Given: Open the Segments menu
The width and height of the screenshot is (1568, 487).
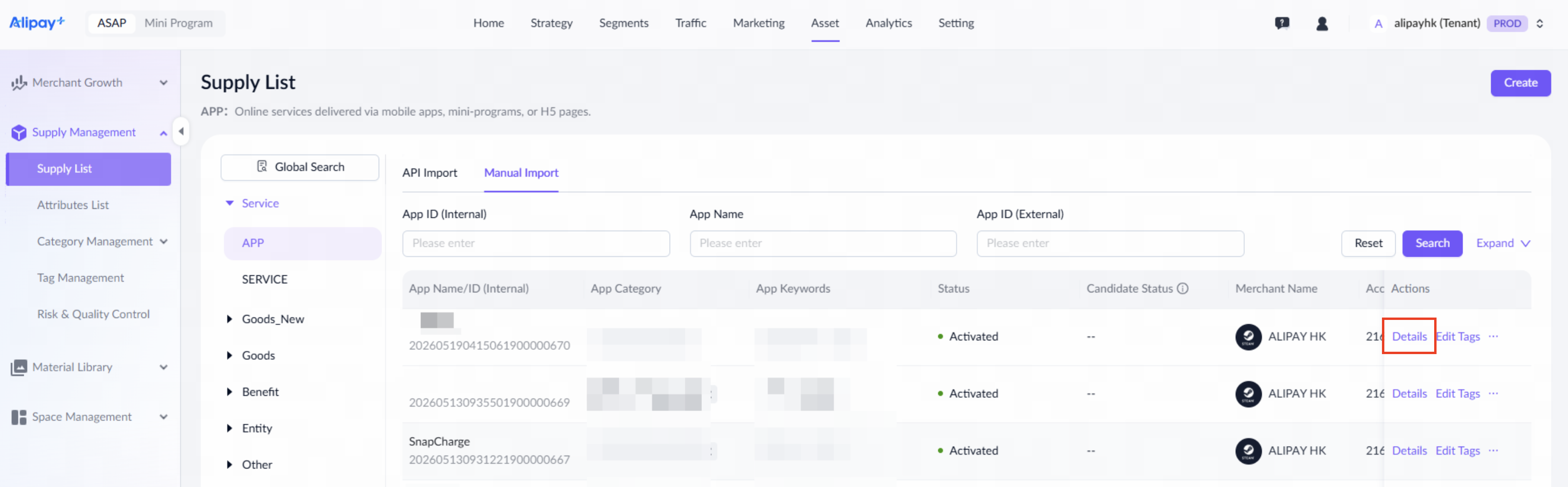Looking at the screenshot, I should 623,23.
